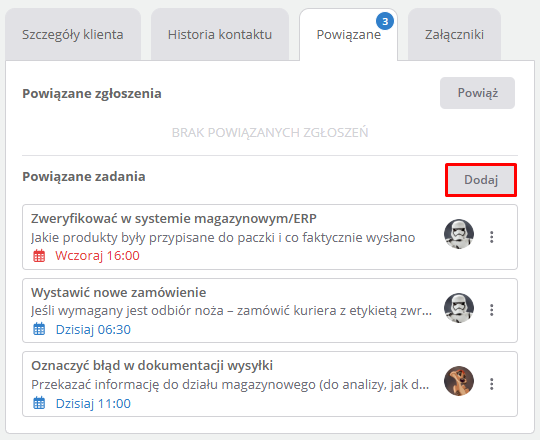Open three-dot menu for Zweryfikować task
Viewport: 540px width, 440px height.
click(x=492, y=237)
